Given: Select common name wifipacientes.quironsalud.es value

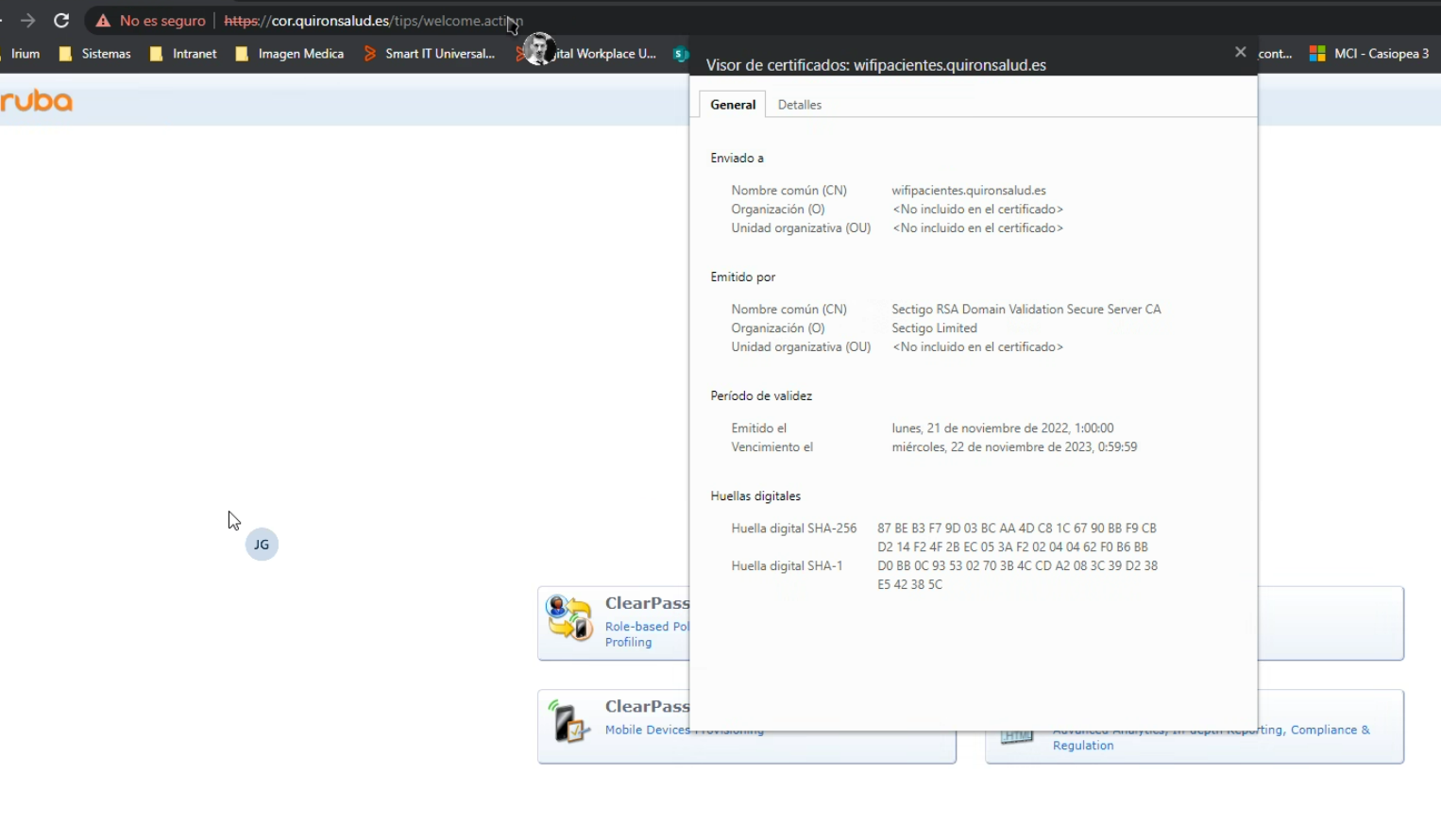Looking at the screenshot, I should pyautogui.click(x=969, y=191).
